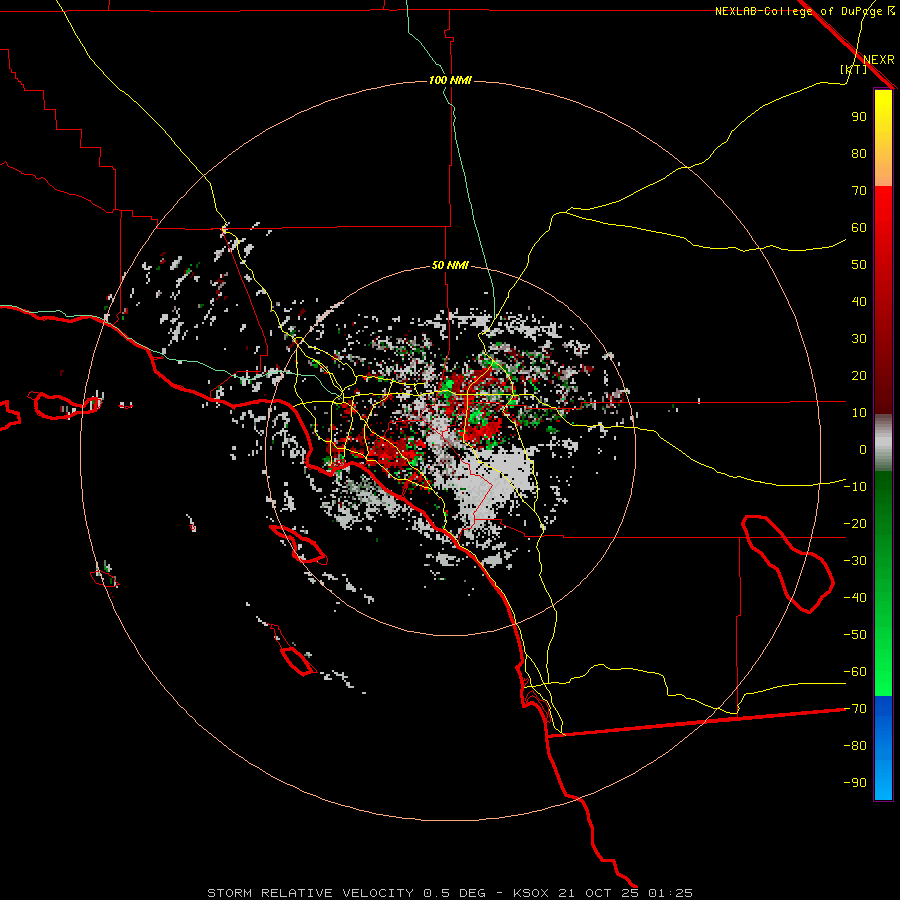Image resolution: width=900 pixels, height=900 pixels.
Task: Click the -20 value on the velocity scale
Action: (x=855, y=524)
